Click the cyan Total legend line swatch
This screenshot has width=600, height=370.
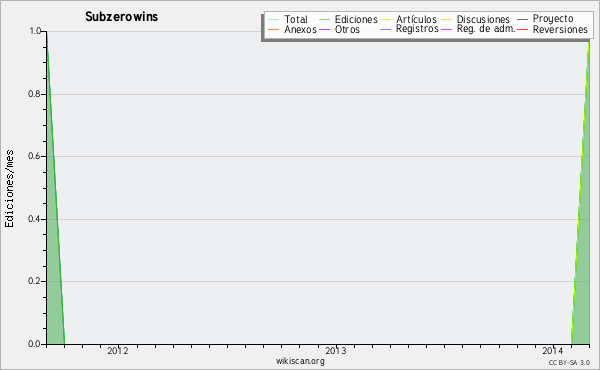coord(274,20)
